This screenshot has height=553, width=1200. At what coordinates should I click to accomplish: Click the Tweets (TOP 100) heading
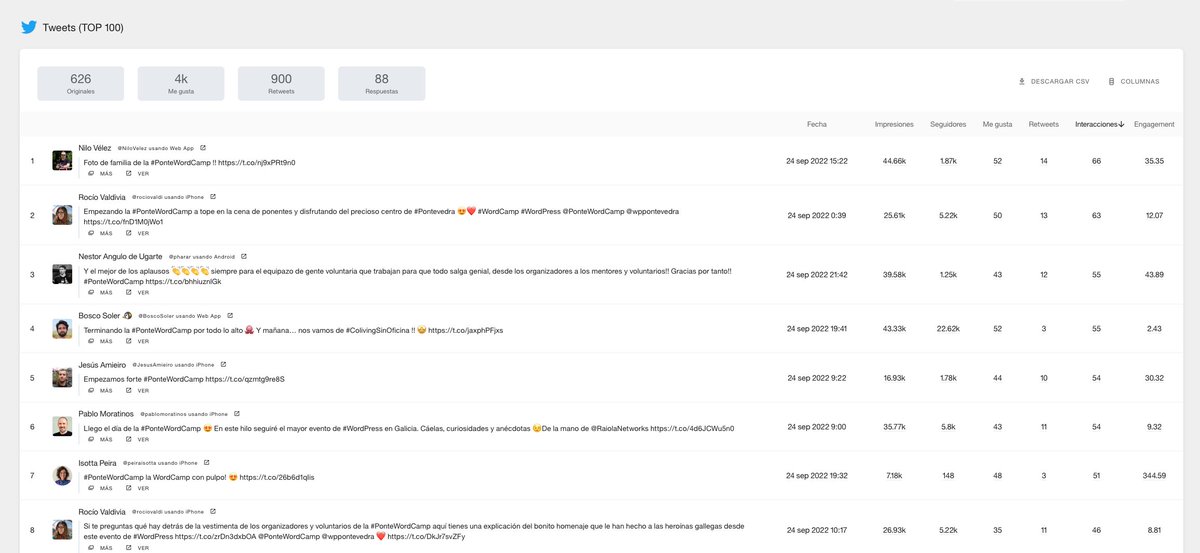pyautogui.click(x=84, y=27)
